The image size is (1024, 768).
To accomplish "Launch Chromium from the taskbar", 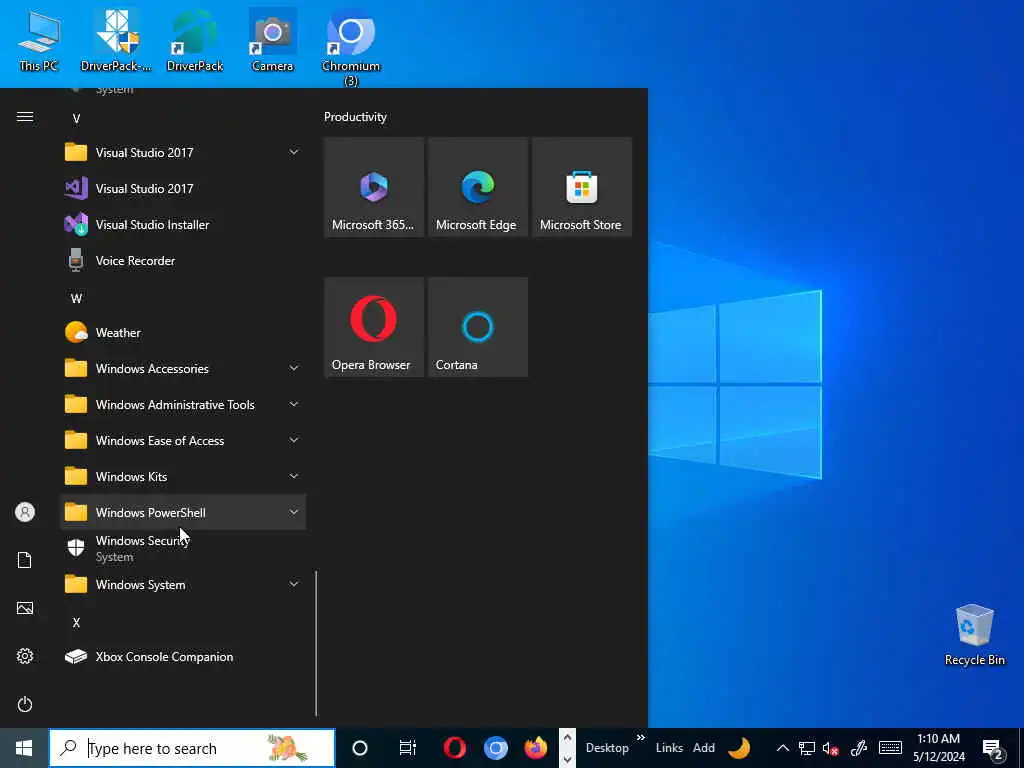I will click(496, 748).
